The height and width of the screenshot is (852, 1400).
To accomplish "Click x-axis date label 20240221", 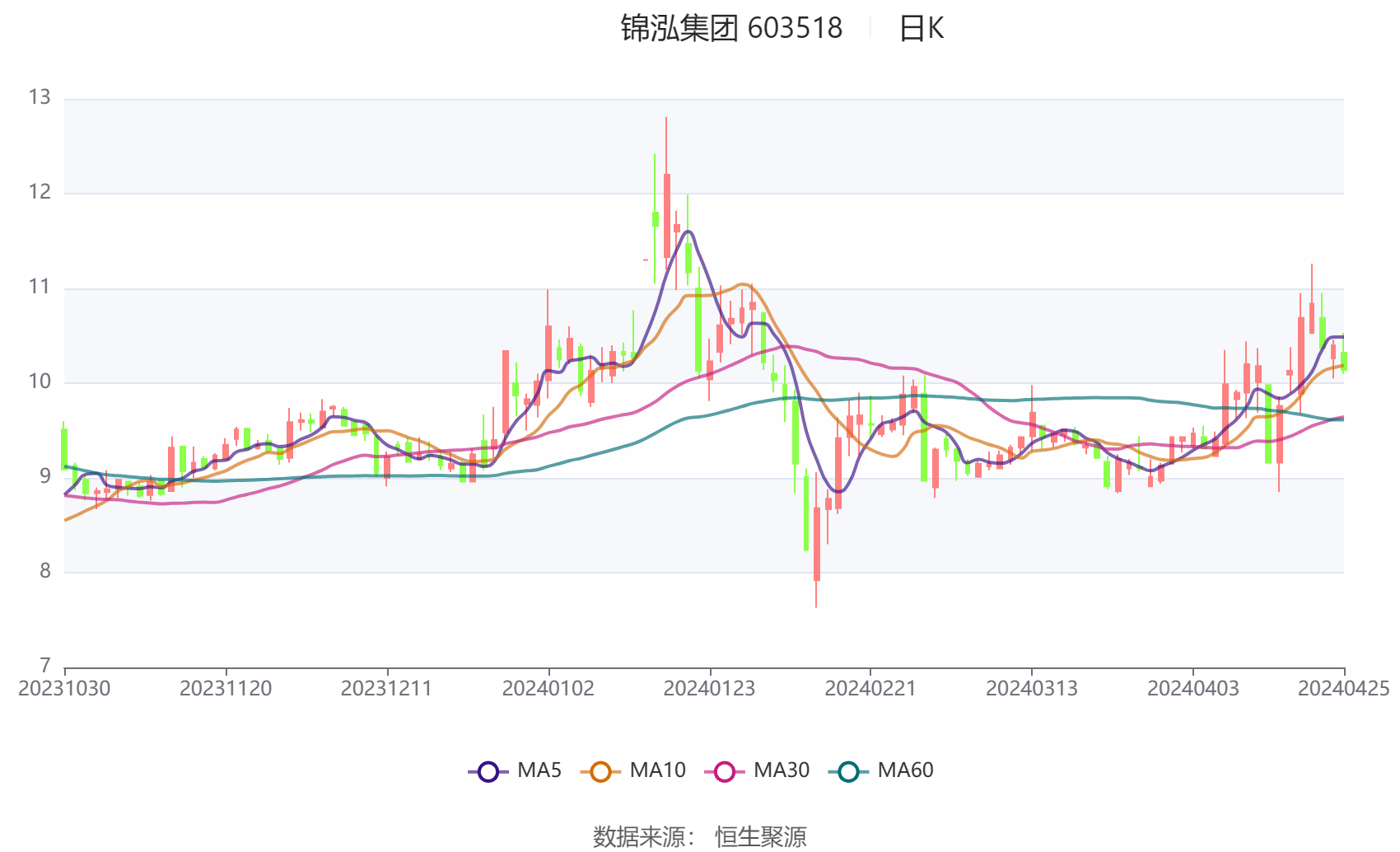I will coord(870,689).
